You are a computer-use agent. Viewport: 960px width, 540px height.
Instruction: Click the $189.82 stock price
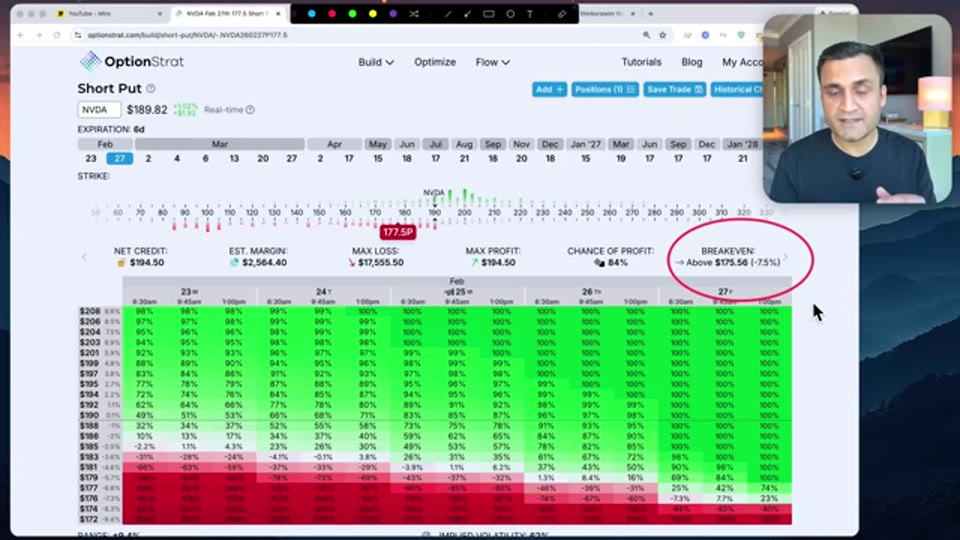pos(147,110)
